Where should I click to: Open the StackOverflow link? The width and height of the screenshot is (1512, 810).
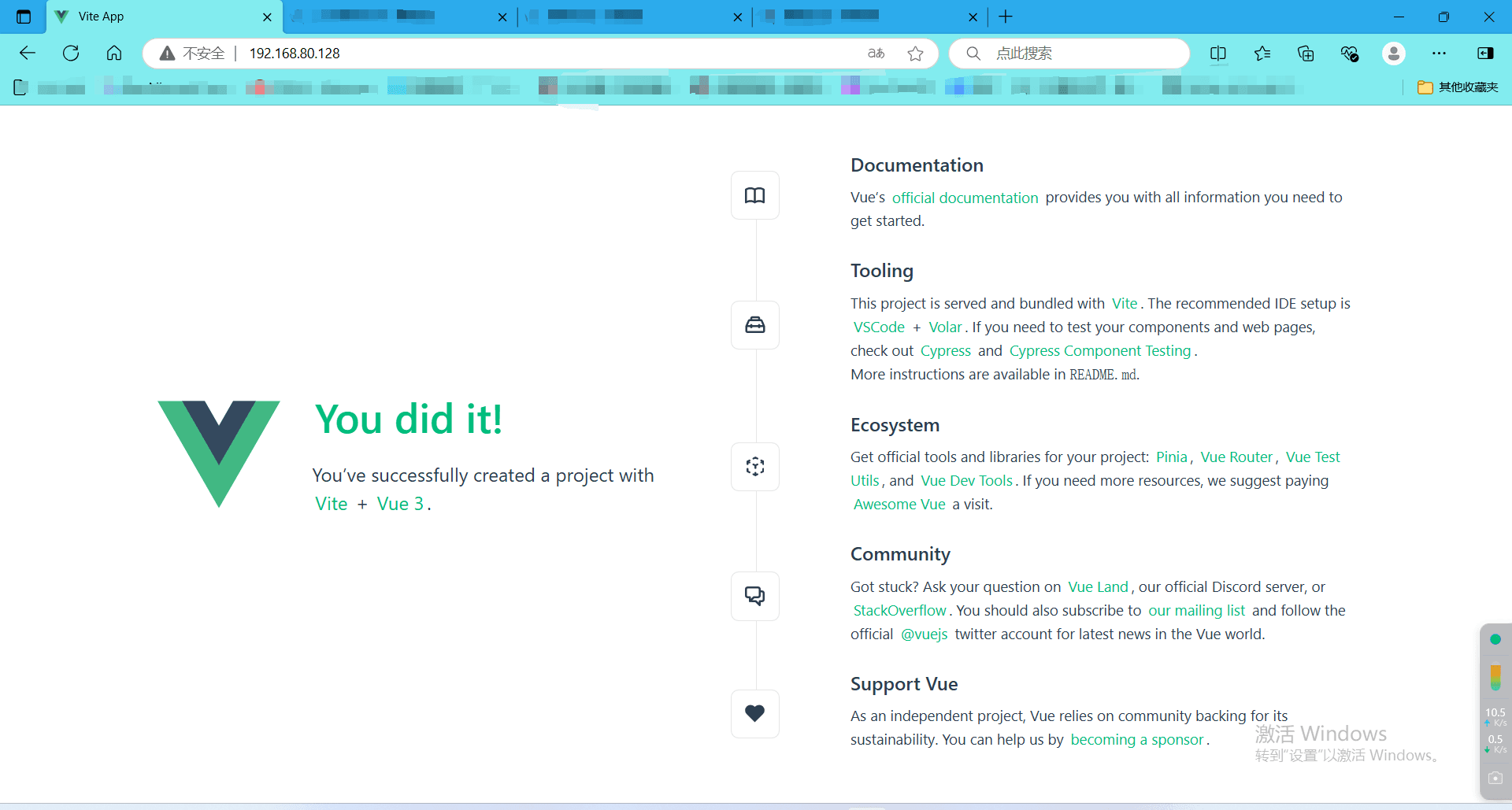[x=899, y=611]
